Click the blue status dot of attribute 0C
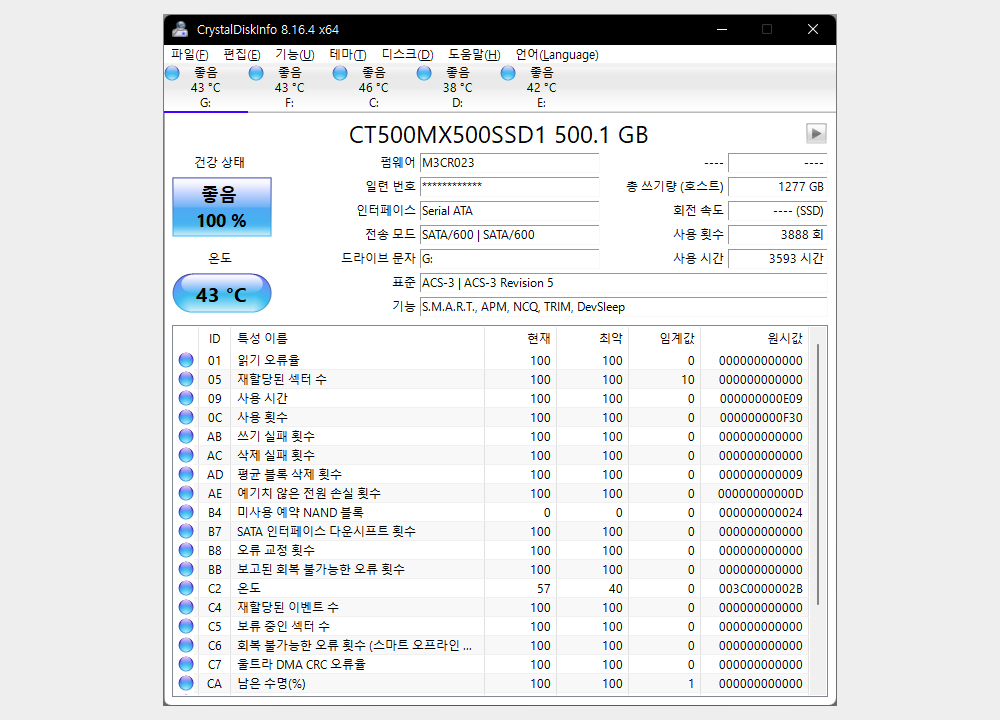1000x720 pixels. point(186,417)
